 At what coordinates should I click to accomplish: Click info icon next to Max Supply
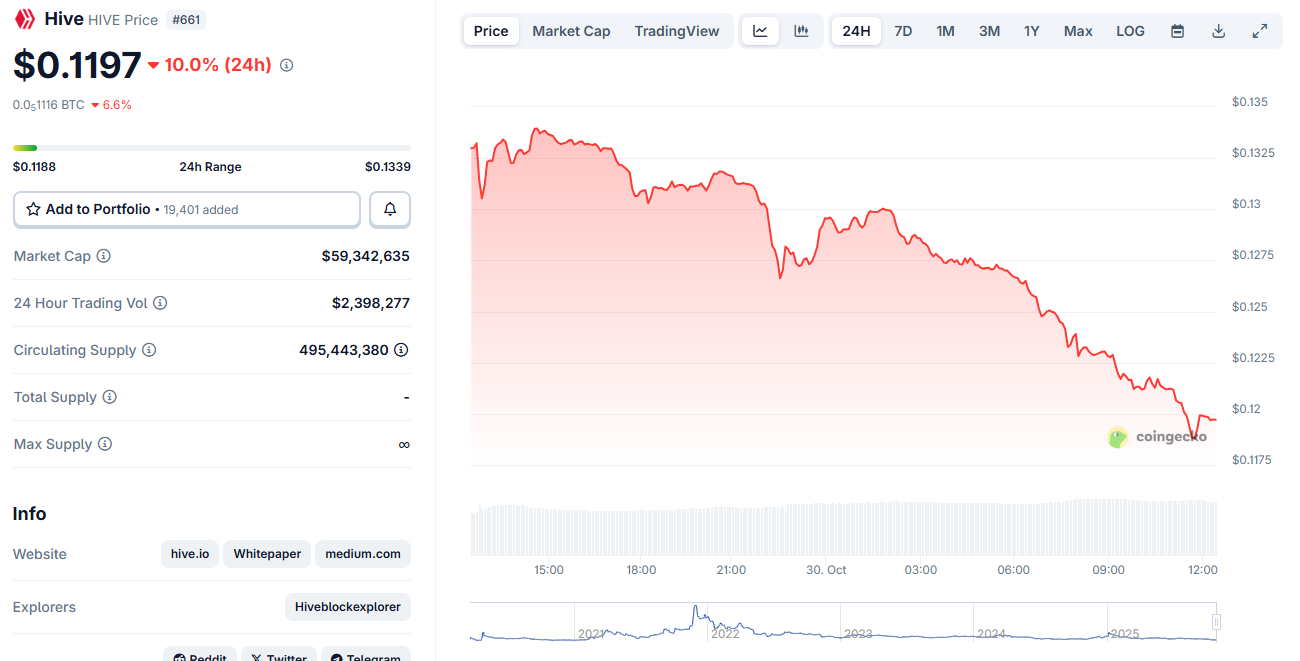[x=105, y=444]
